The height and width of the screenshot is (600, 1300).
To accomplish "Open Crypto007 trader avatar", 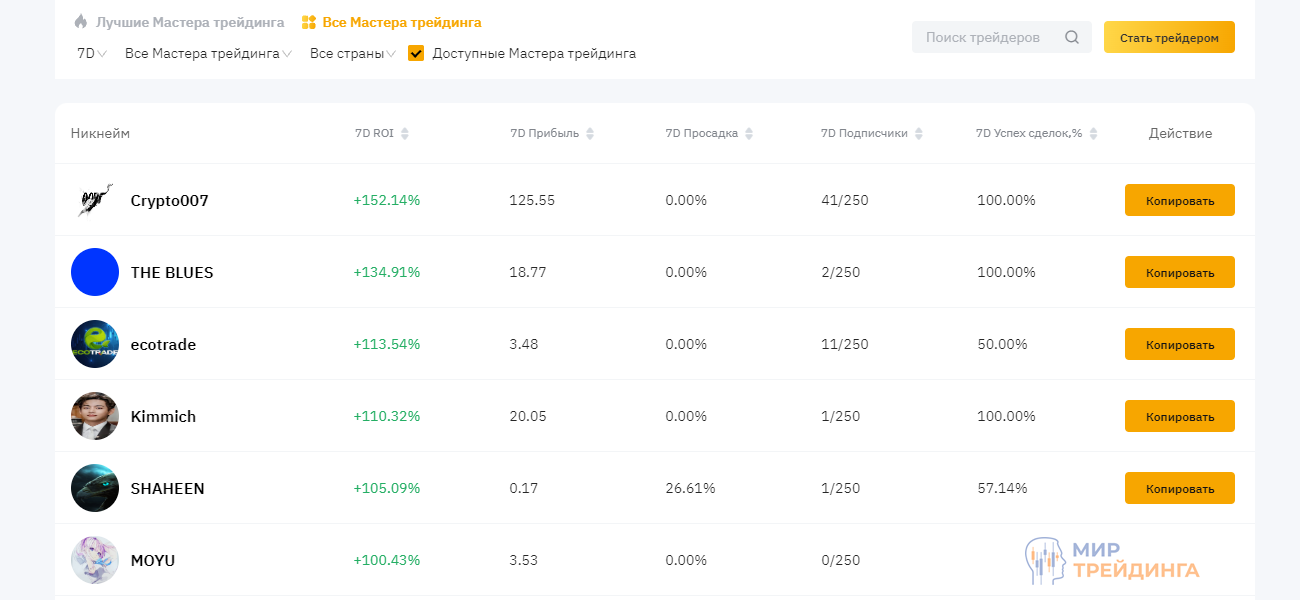I will [95, 200].
